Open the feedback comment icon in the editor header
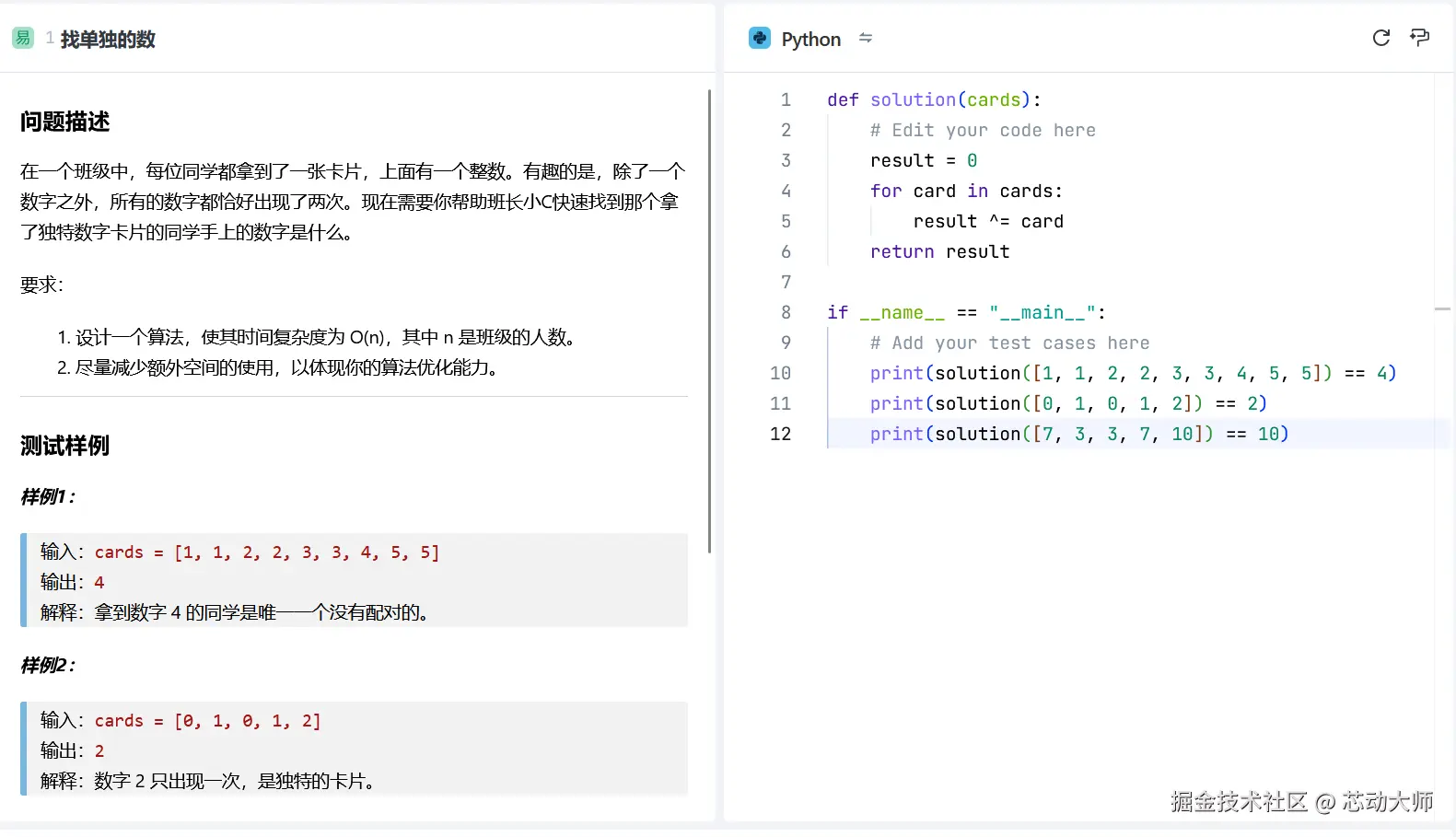Image resolution: width=1456 pixels, height=837 pixels. [x=1419, y=38]
